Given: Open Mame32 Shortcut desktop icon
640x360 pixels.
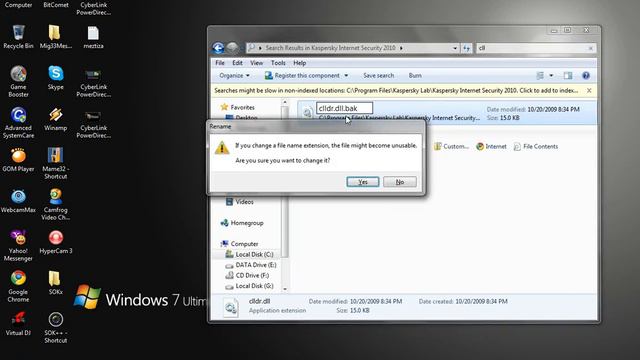Looking at the screenshot, I should coord(56,163).
